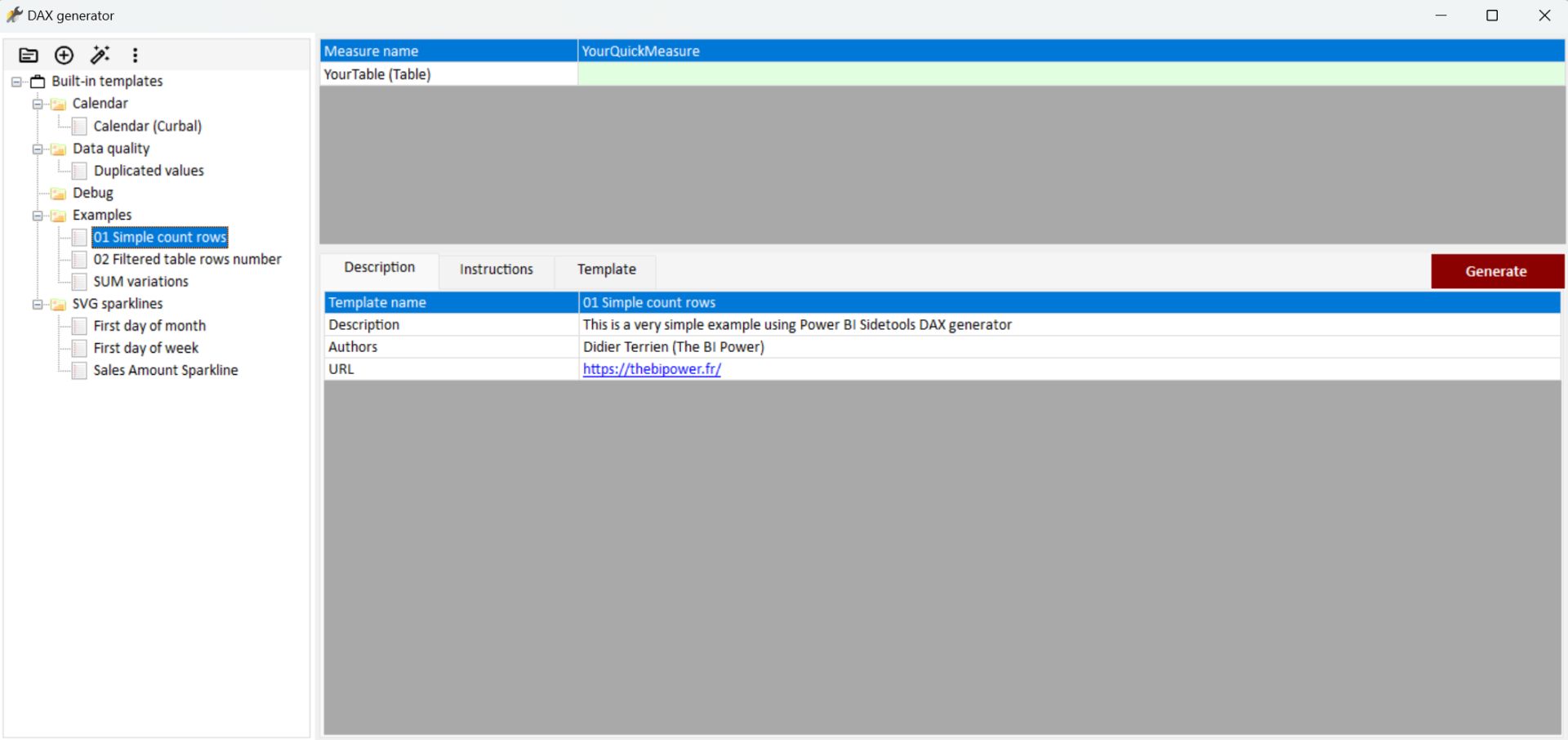
Task: Click the Examples folder icon
Action: click(x=58, y=216)
